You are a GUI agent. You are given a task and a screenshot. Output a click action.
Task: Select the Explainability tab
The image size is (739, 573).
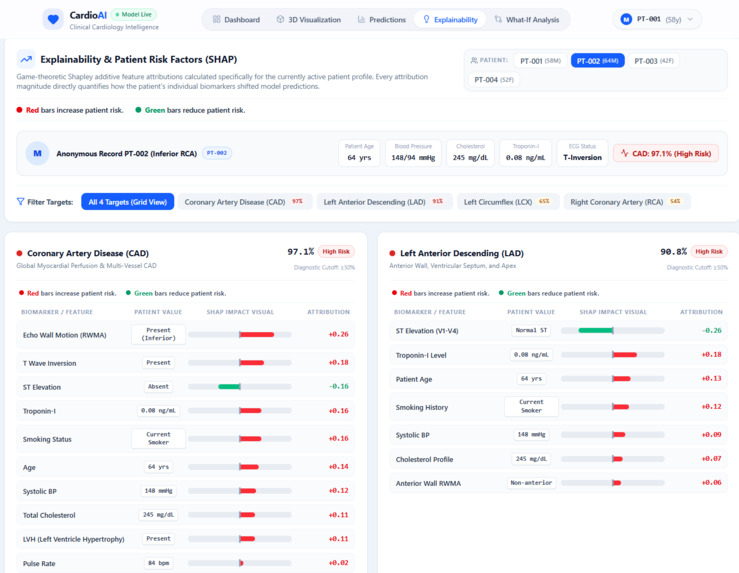450,19
